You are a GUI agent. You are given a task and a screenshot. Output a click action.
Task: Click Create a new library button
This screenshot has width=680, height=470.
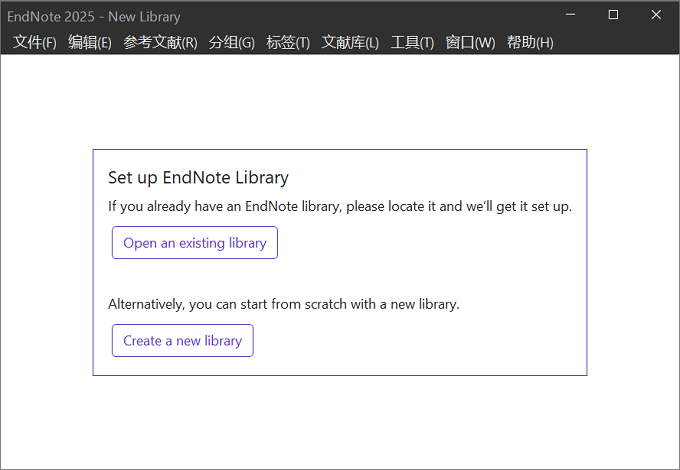(183, 341)
